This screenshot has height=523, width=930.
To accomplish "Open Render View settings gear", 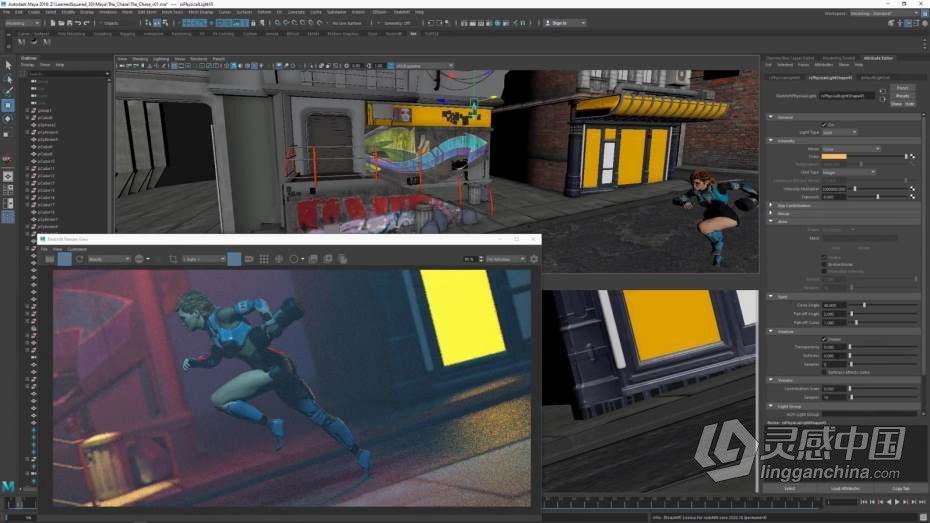I will 534,259.
